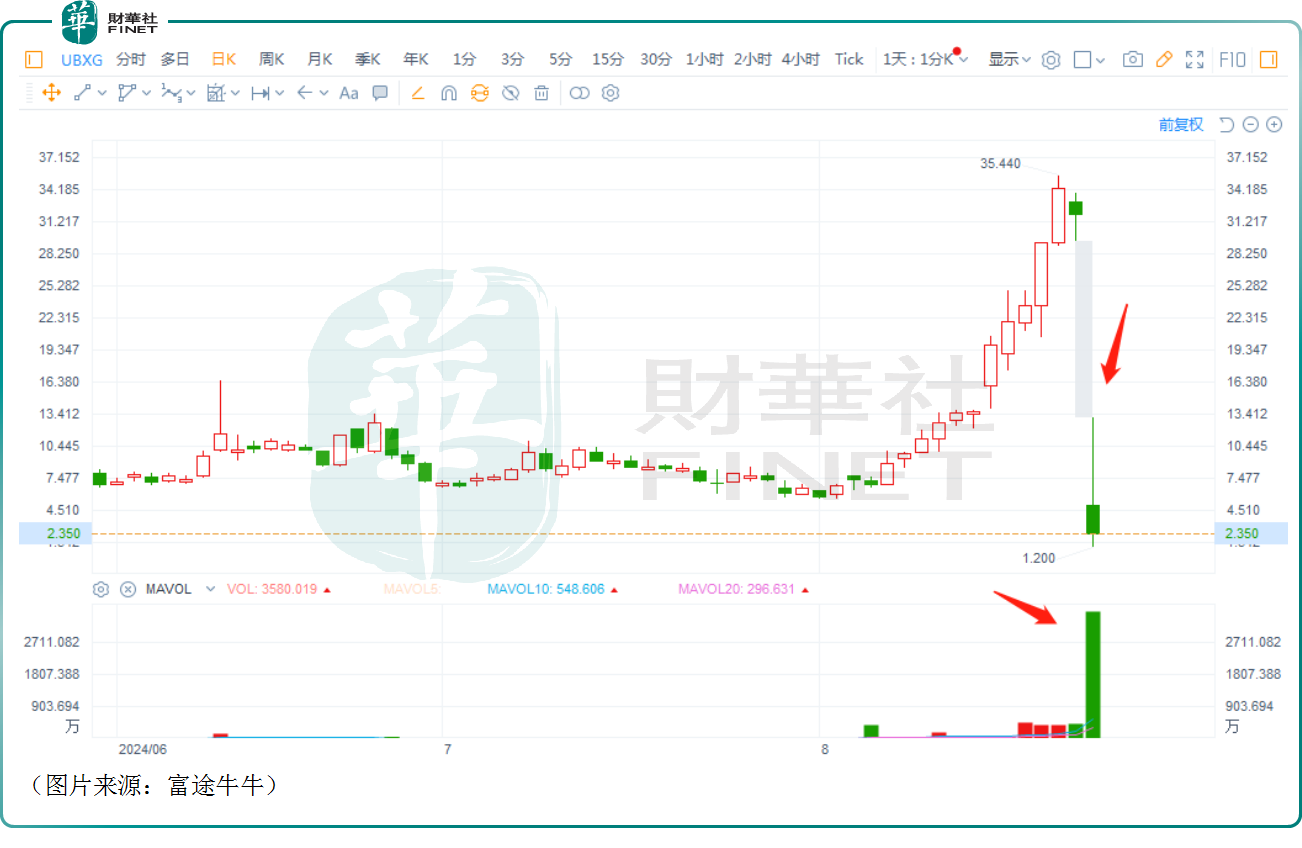
Task: Select the Aa text annotation tool
Action: [x=348, y=93]
